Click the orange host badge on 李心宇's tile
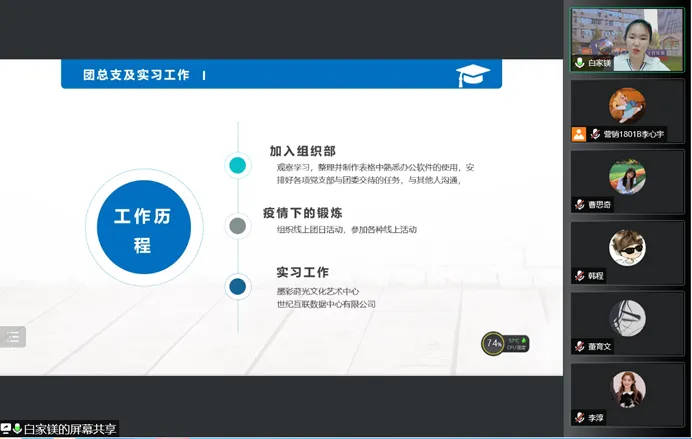Screen dimensions: 692x439 coord(579,134)
